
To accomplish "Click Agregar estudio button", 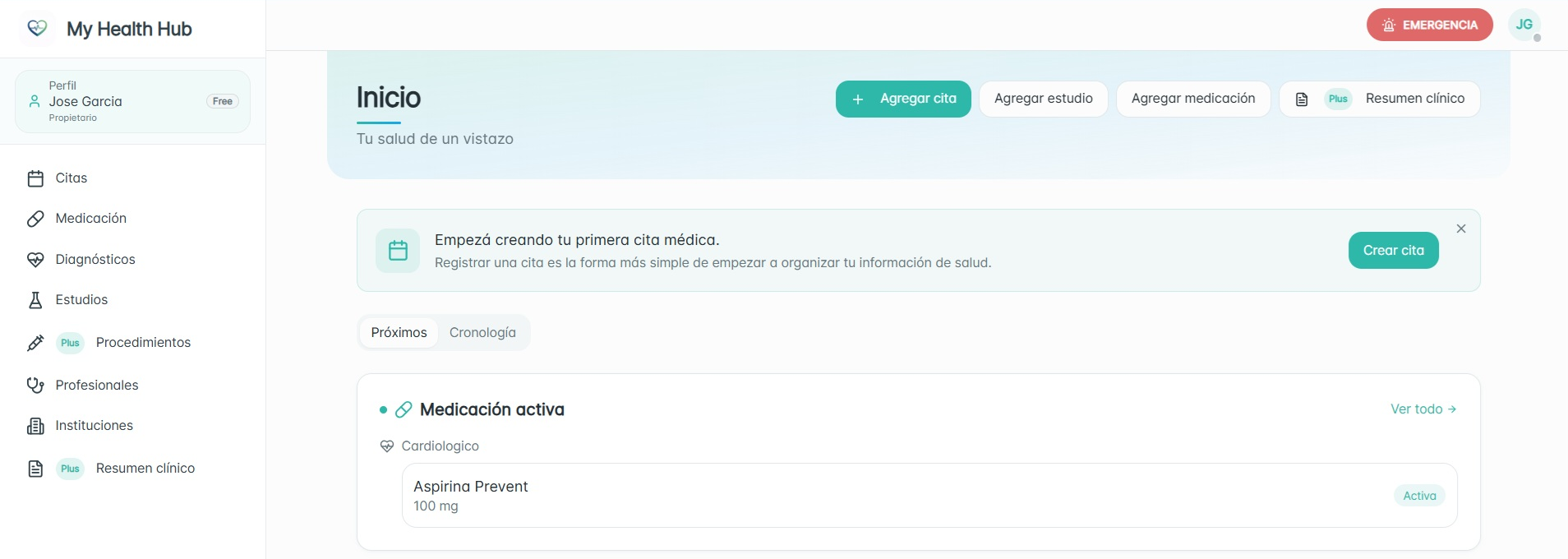I will 1044,99.
